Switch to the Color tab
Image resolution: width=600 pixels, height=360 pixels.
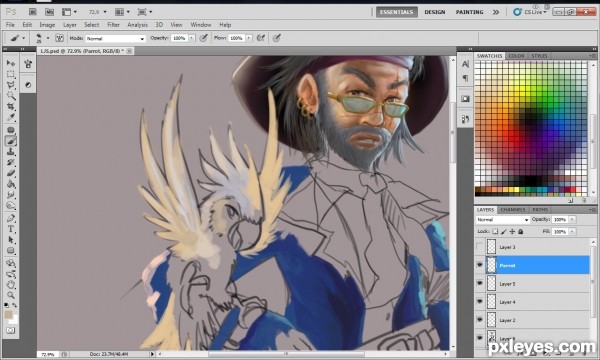516,56
